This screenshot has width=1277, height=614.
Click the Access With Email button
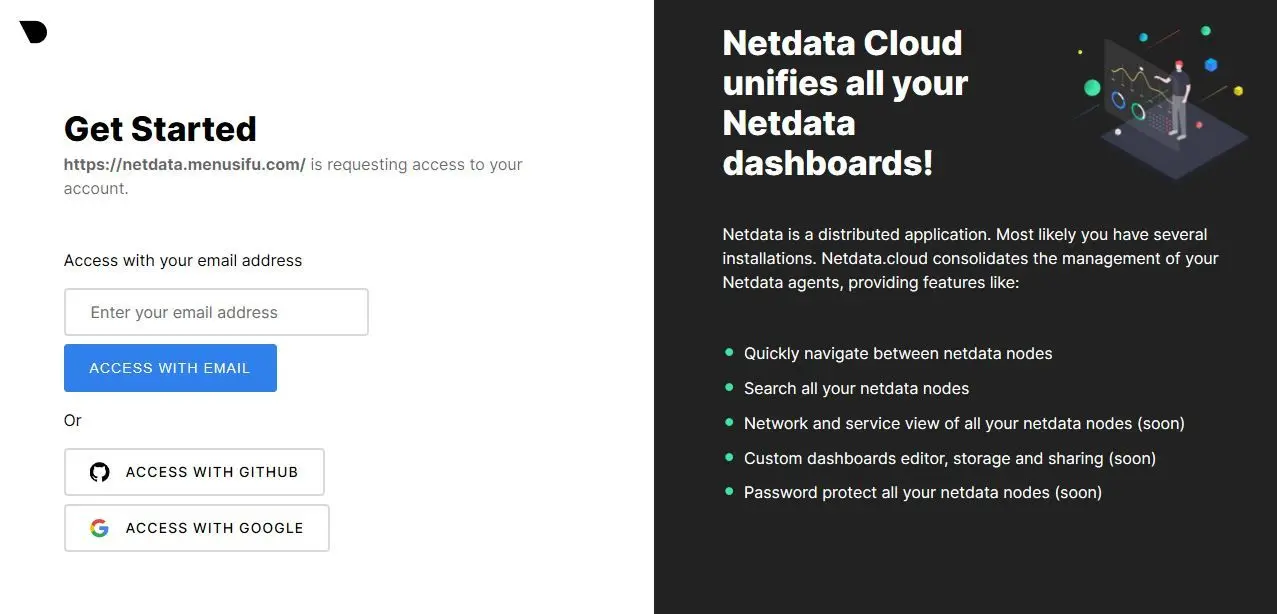[170, 368]
